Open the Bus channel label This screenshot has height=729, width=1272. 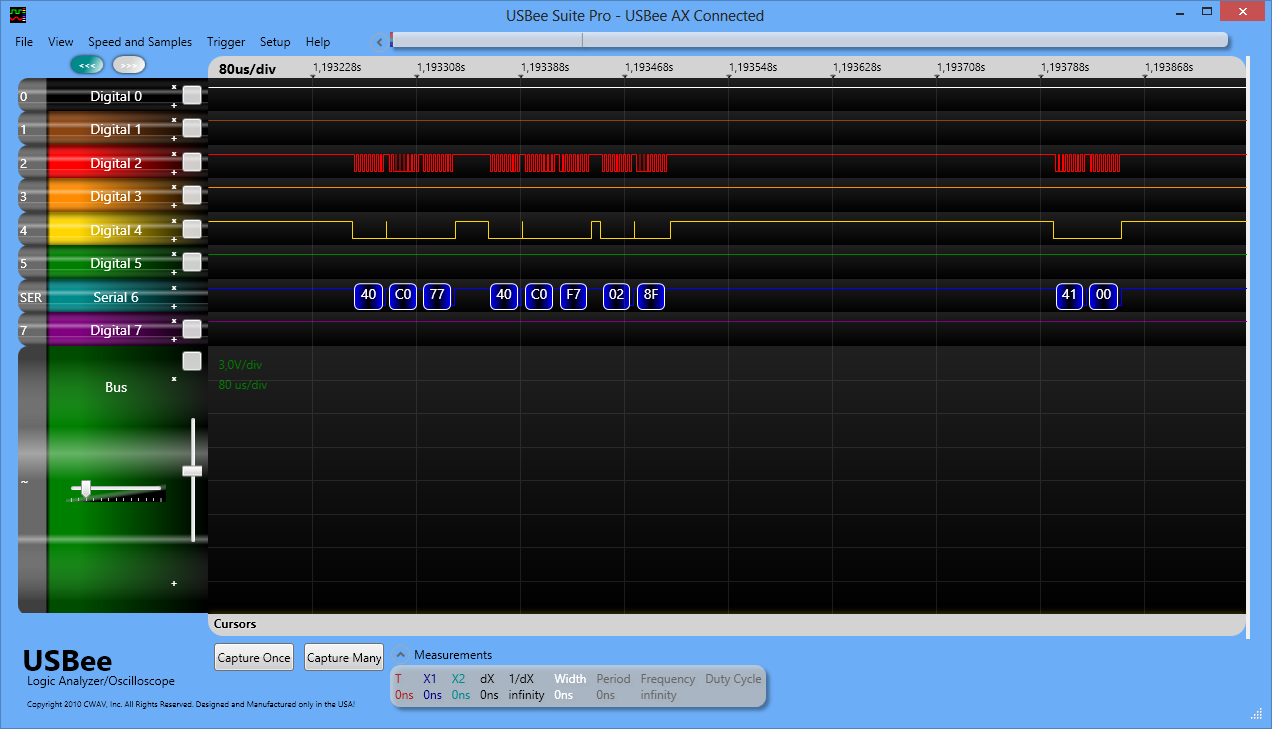(116, 387)
